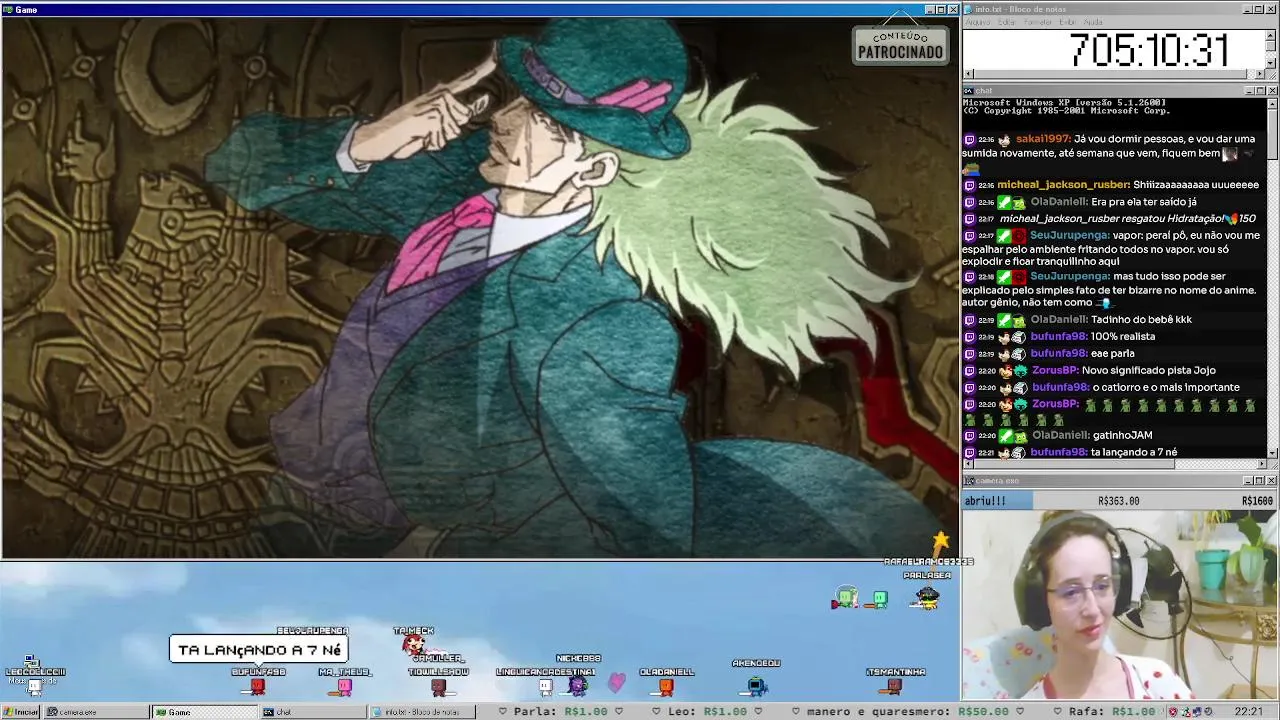
Task: Click the yellow star near RAFAELRAMOS2335
Action: click(x=941, y=541)
